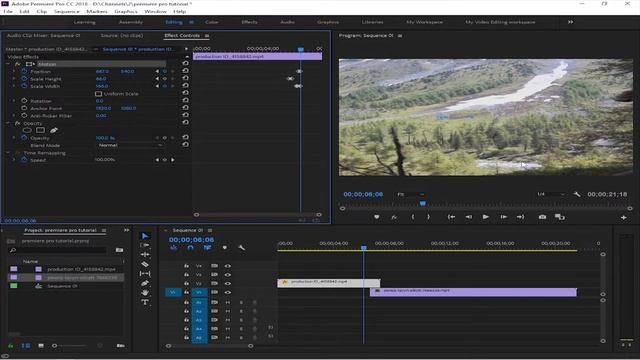Reset the Motion effect
640x360 pixels.
[x=185, y=64]
